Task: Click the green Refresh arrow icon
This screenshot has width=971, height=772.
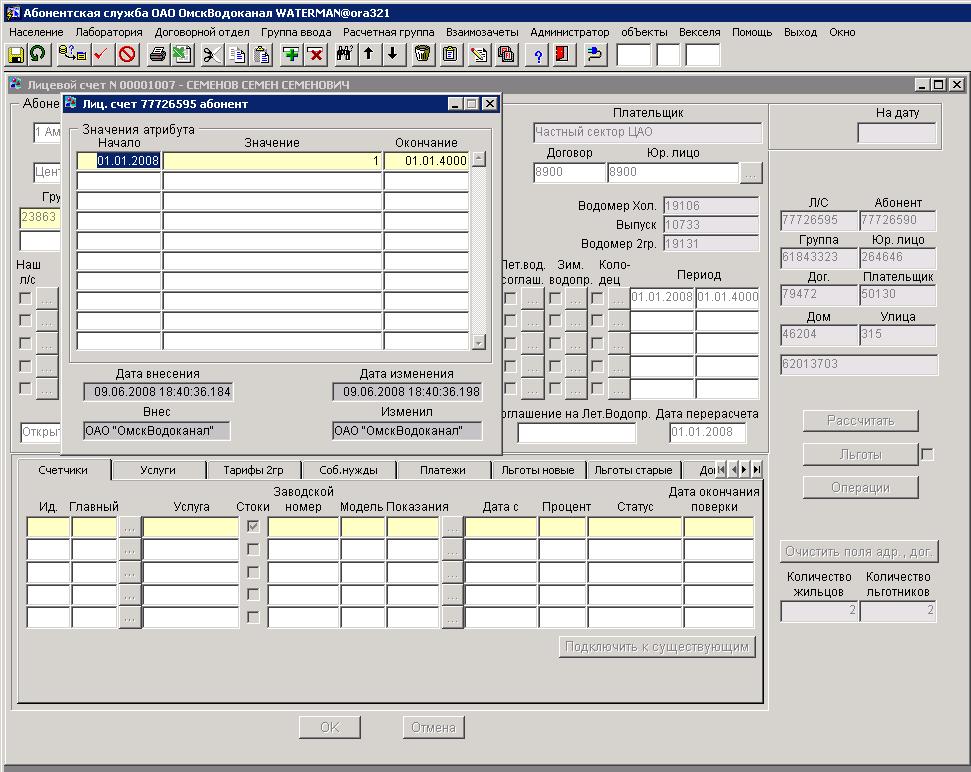Action: [38, 54]
